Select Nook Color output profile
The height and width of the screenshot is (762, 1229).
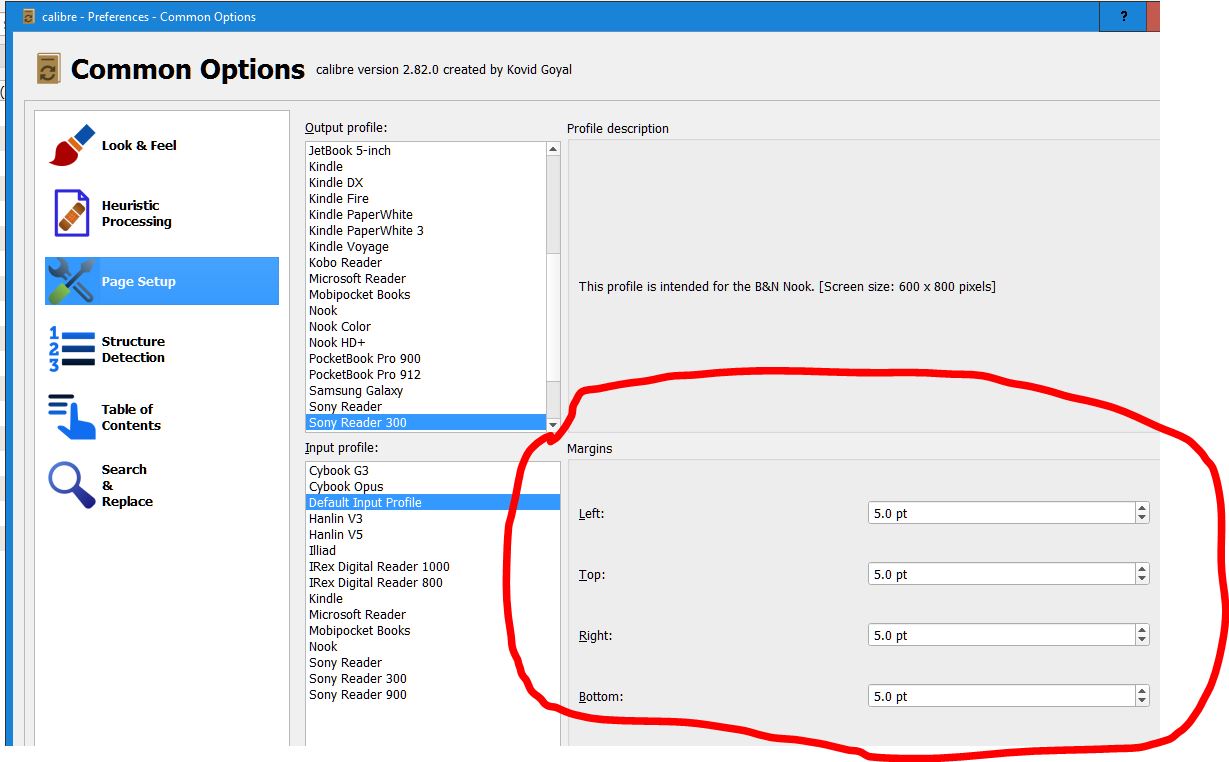tap(425, 326)
